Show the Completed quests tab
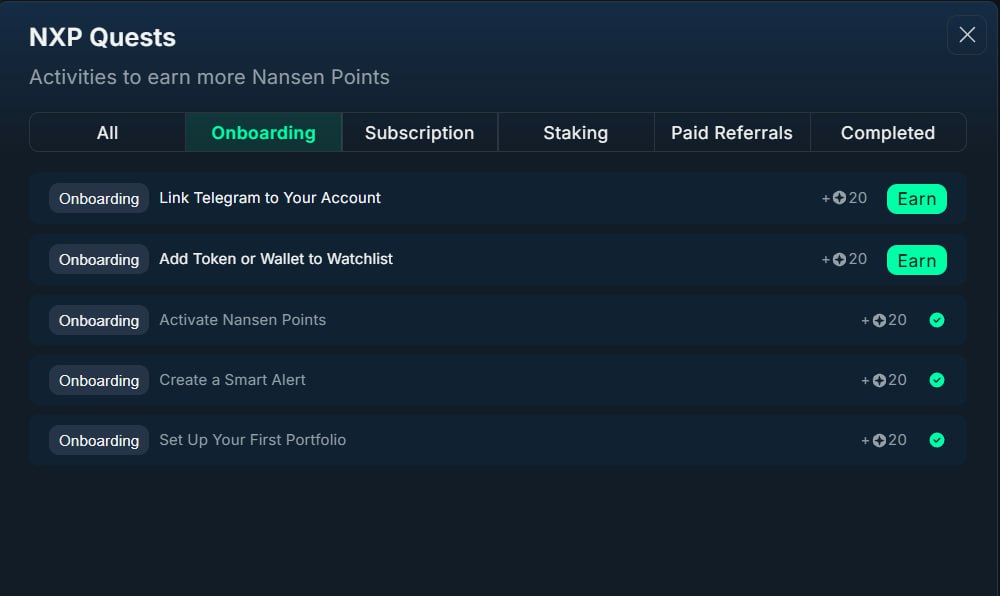The width and height of the screenshot is (1000, 596). [888, 133]
